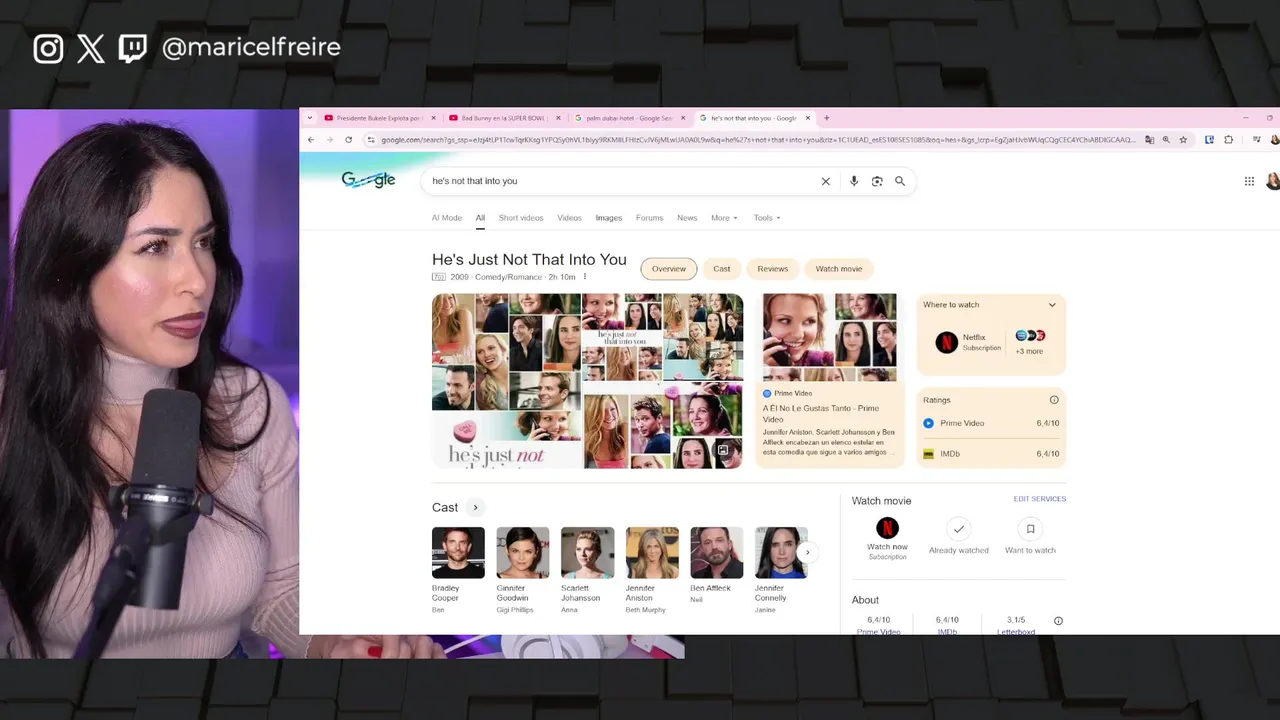Bookmark this page with star icon
The width and height of the screenshot is (1280, 720).
(1183, 140)
